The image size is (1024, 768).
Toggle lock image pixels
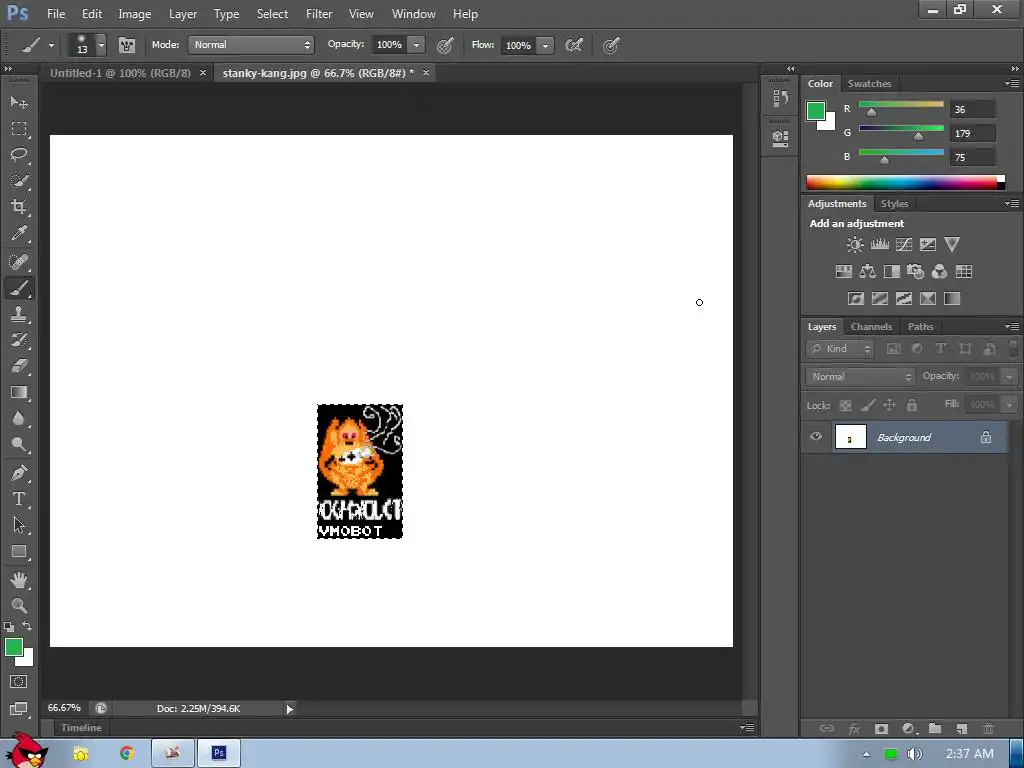(867, 406)
